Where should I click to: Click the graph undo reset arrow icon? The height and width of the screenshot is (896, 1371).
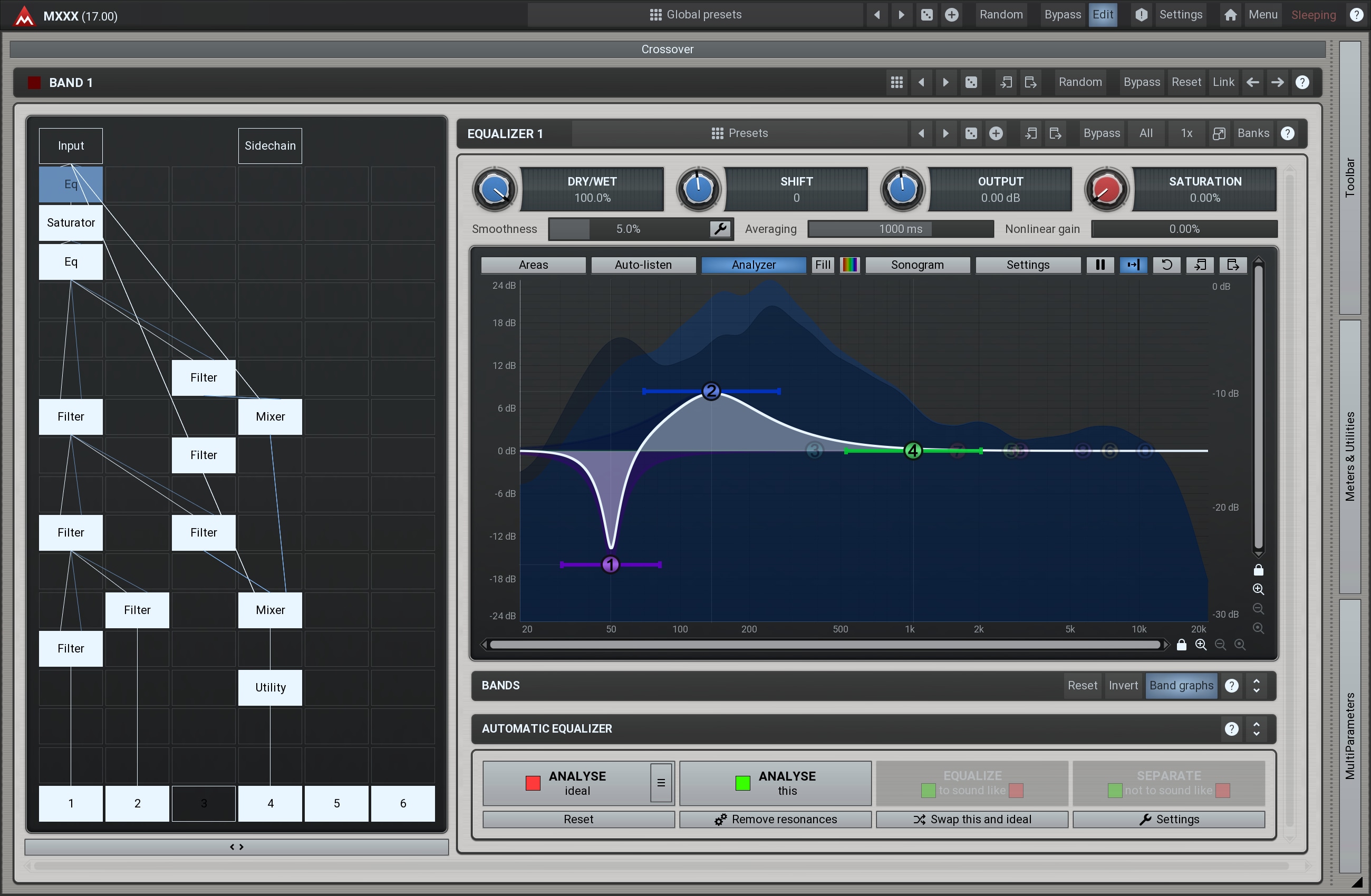pos(1166,265)
